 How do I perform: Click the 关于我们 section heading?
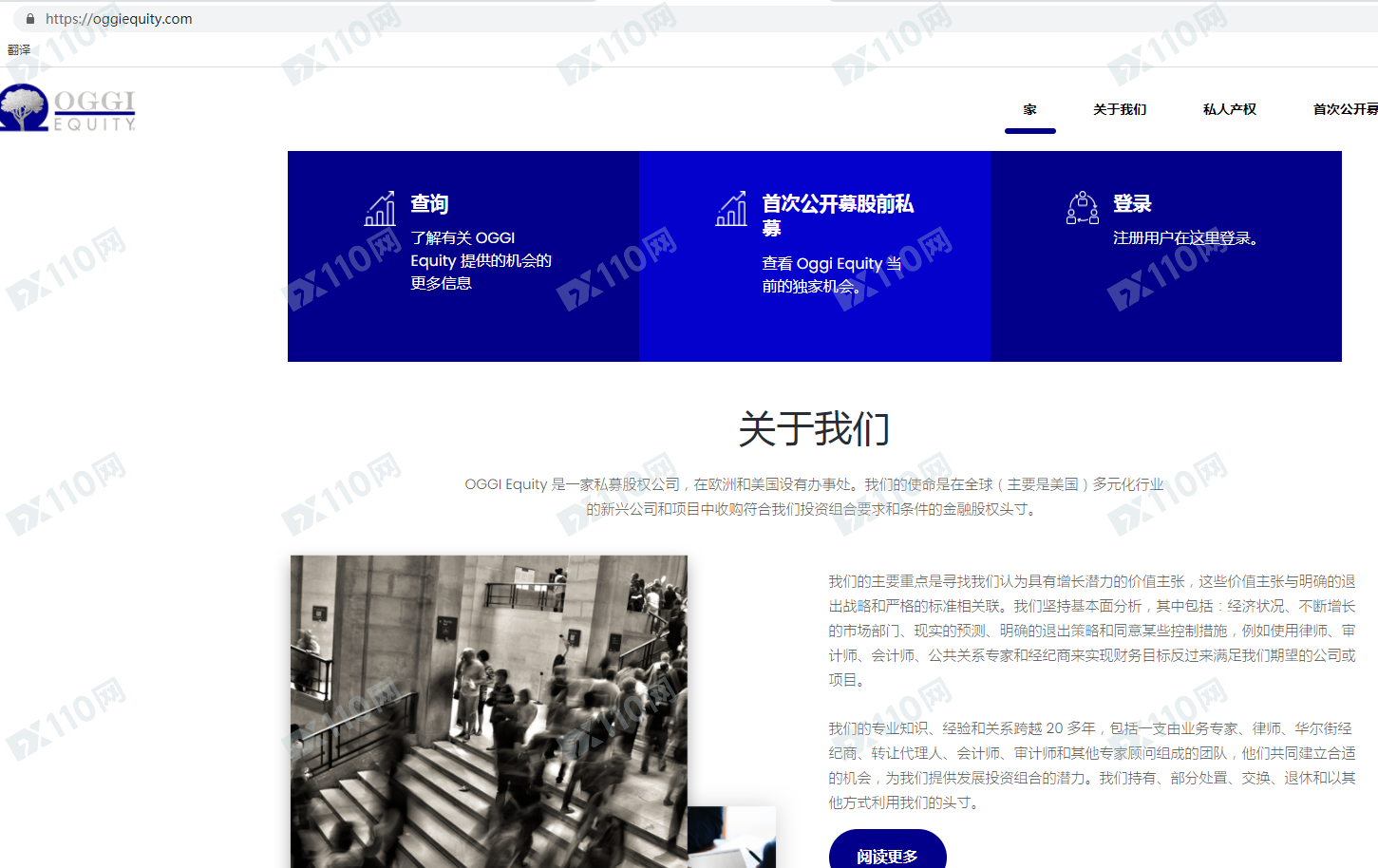[x=815, y=428]
